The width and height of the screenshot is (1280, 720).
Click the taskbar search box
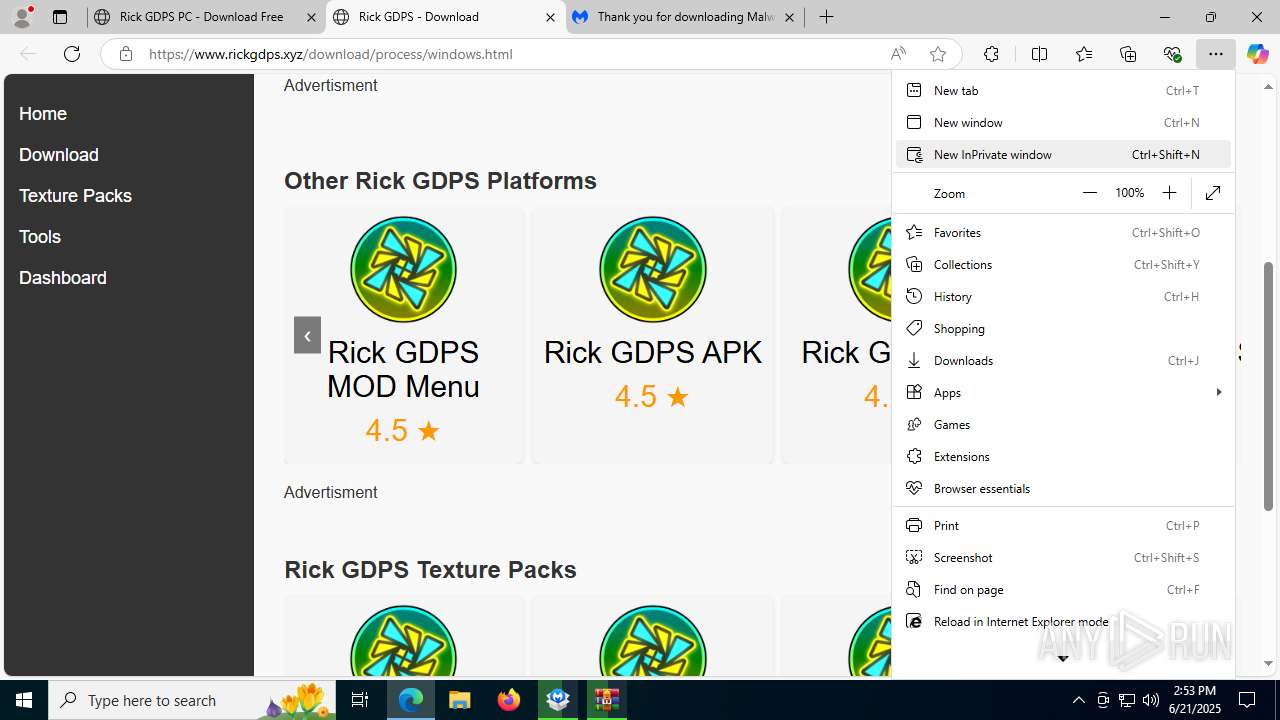point(192,700)
